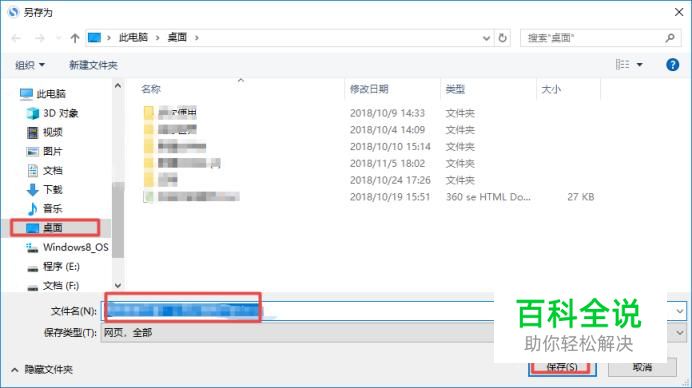This screenshot has width=692, height=388.
Task: Open 下载 folder in the sidebar
Action: 45,189
